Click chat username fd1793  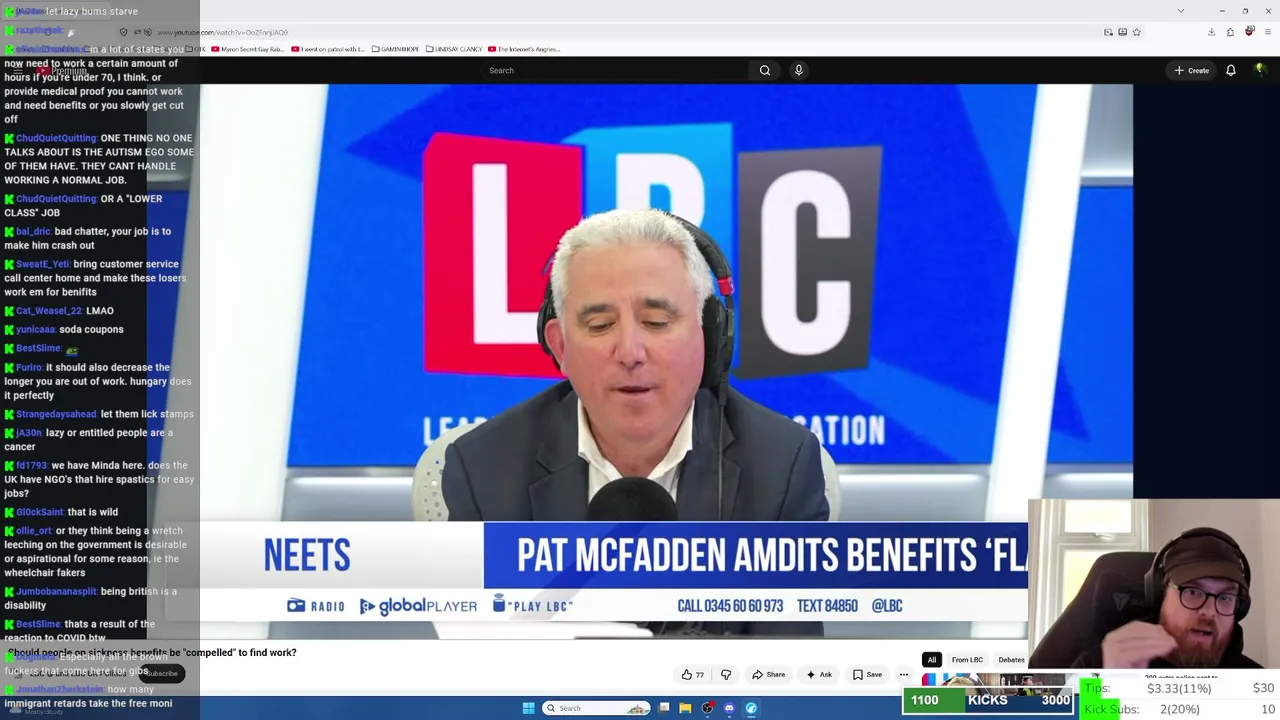32,465
